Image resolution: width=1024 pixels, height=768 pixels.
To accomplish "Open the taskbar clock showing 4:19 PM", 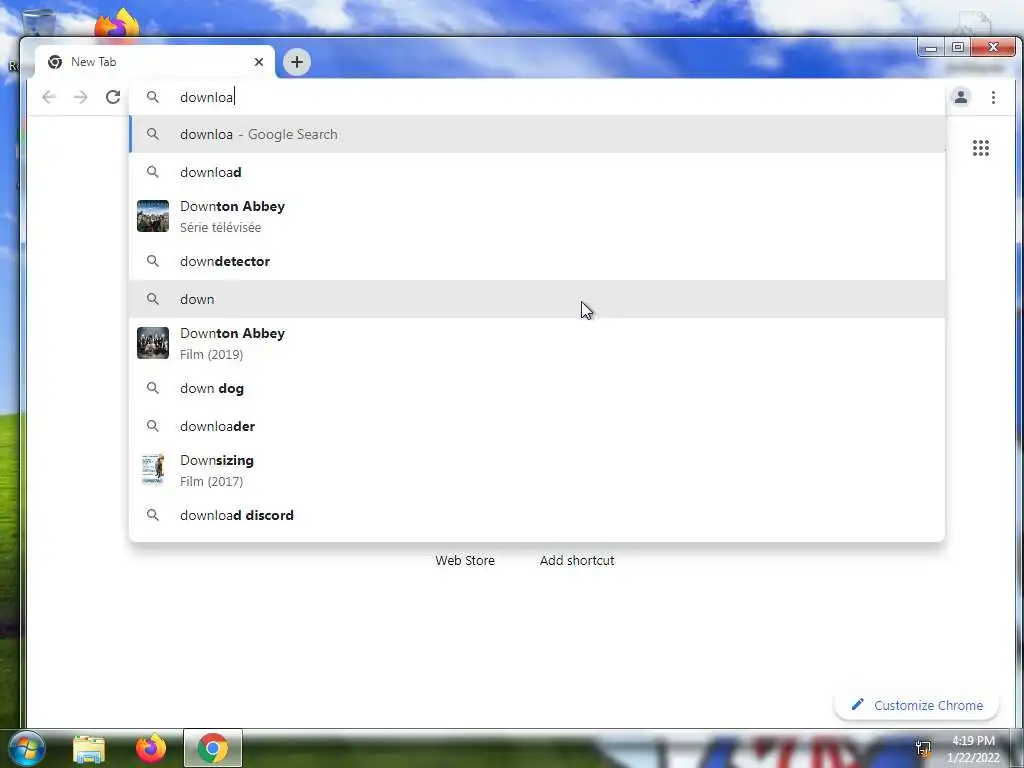I will coord(973,749).
